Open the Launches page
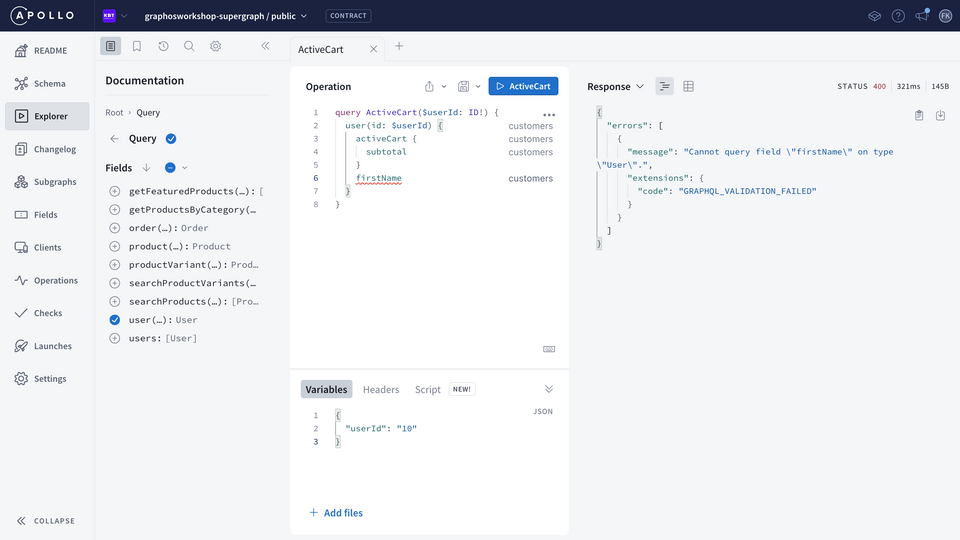This screenshot has width=960, height=540. 47,346
